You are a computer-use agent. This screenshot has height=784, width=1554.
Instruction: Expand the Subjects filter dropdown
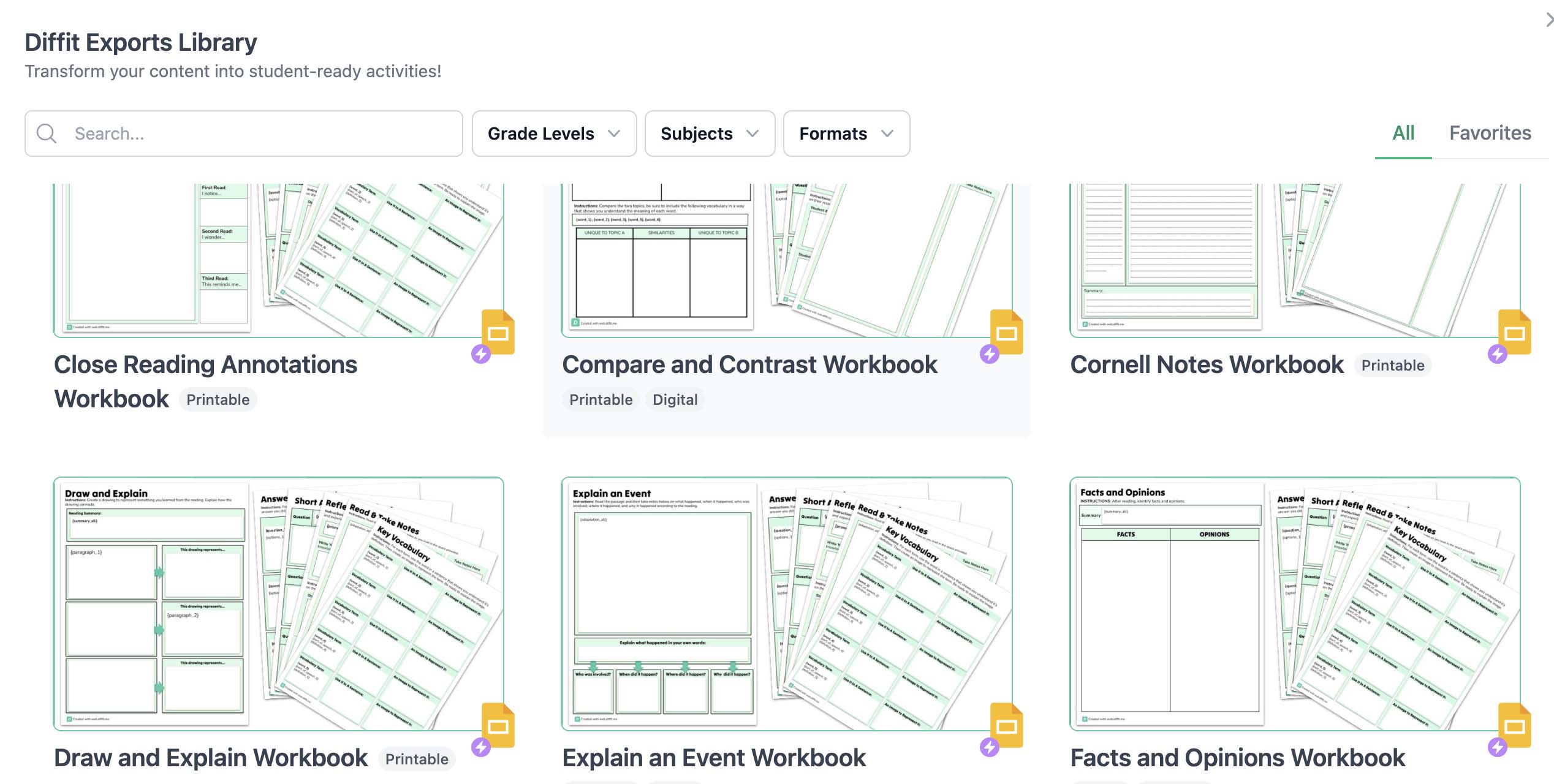710,134
